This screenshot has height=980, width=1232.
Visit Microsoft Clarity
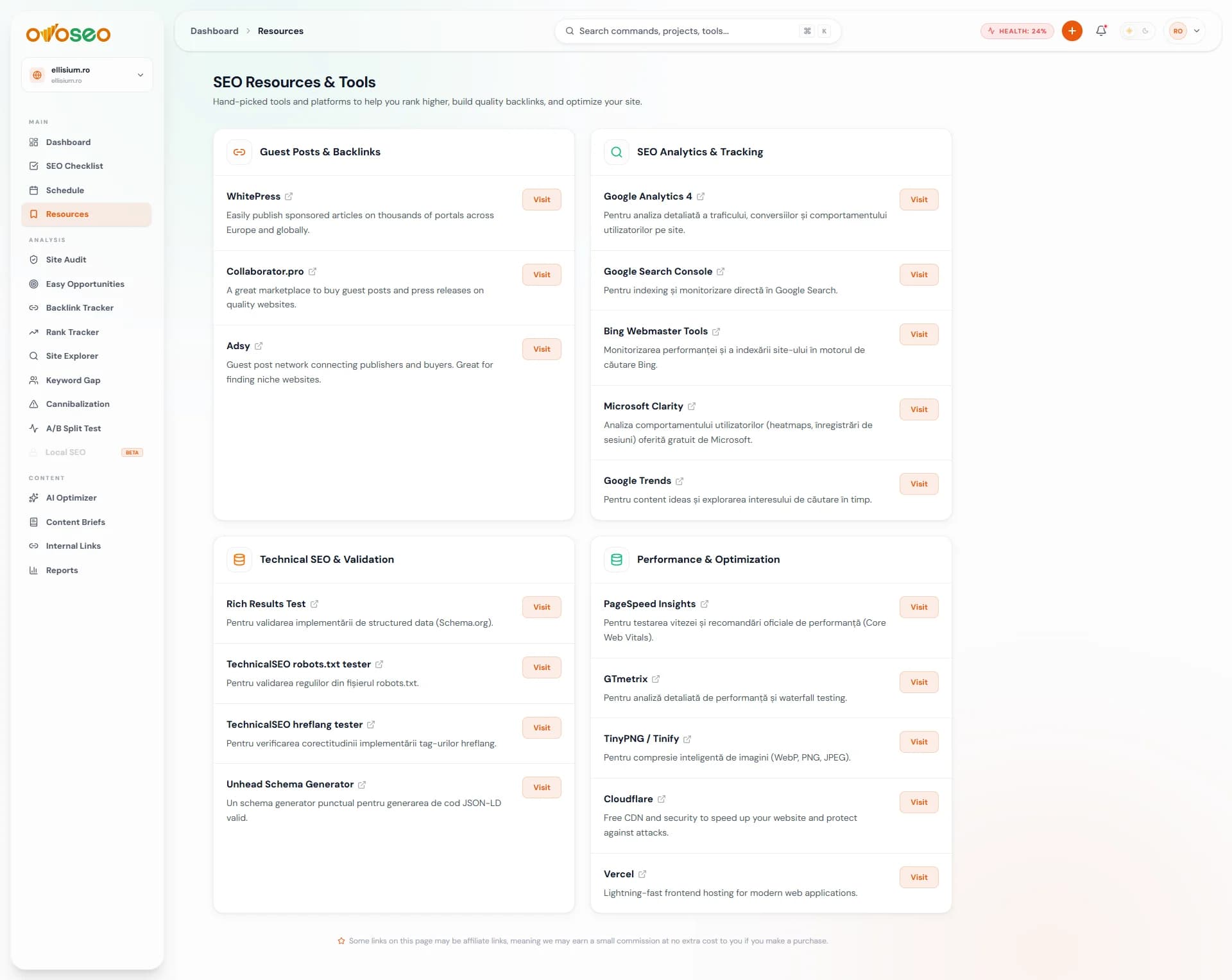tap(919, 409)
